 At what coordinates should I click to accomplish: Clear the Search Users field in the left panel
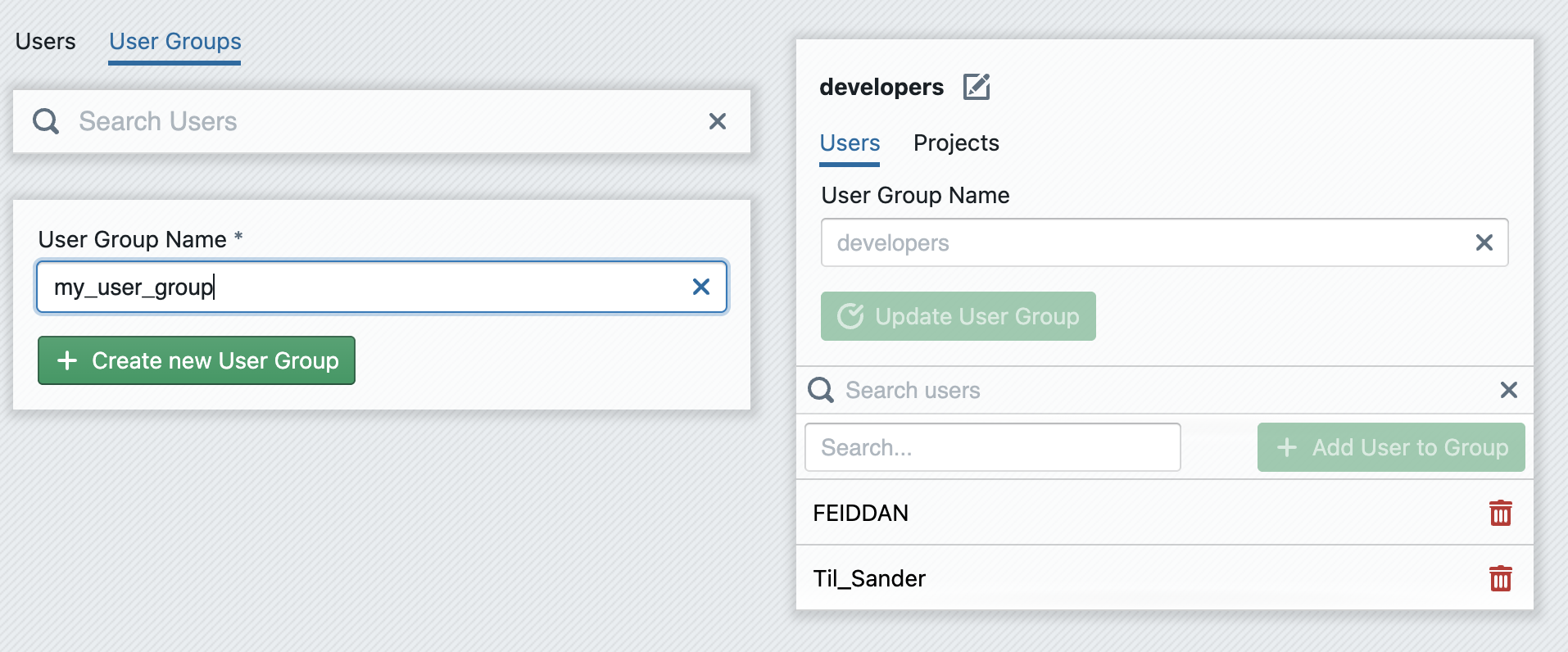[717, 121]
